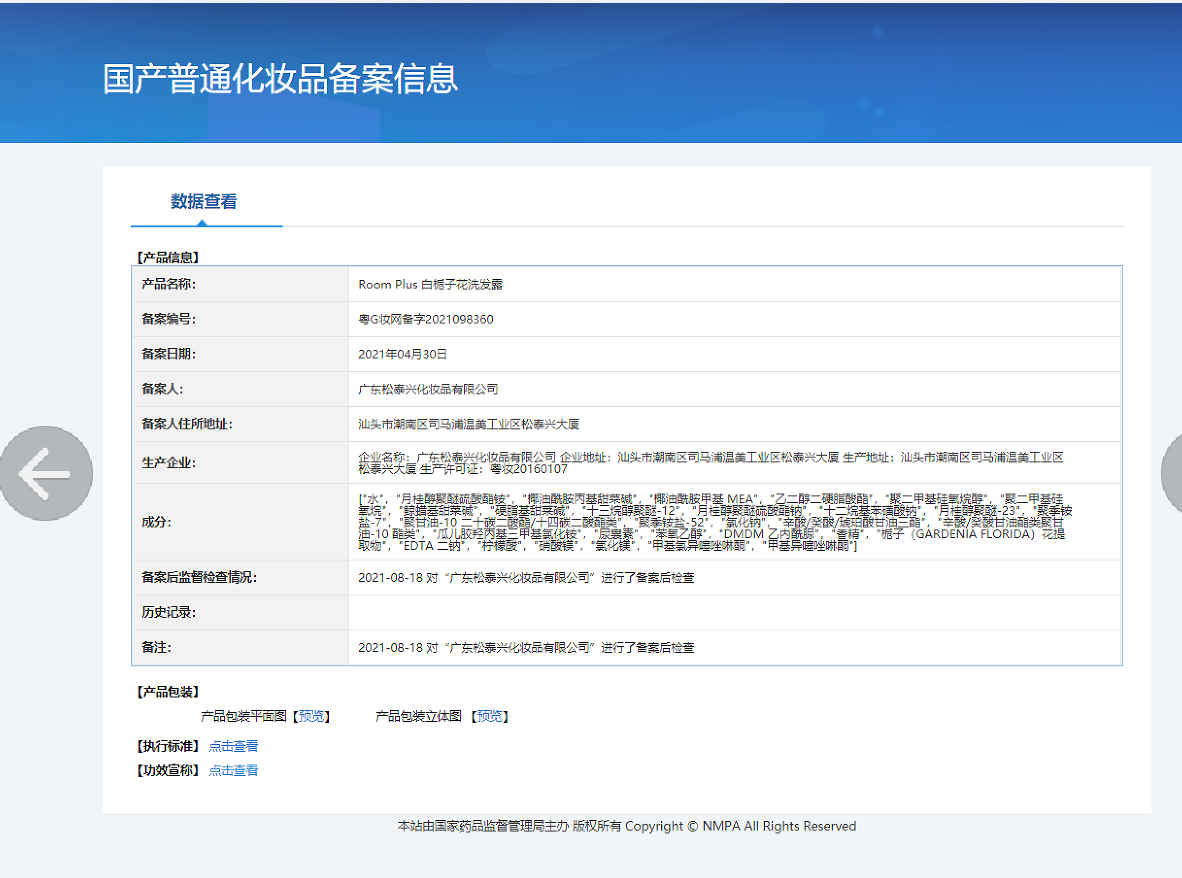This screenshot has height=878, width=1182.
Task: Click 广东松泰兴化妆品有限公司 in the 备案人 row
Action: [x=428, y=389]
